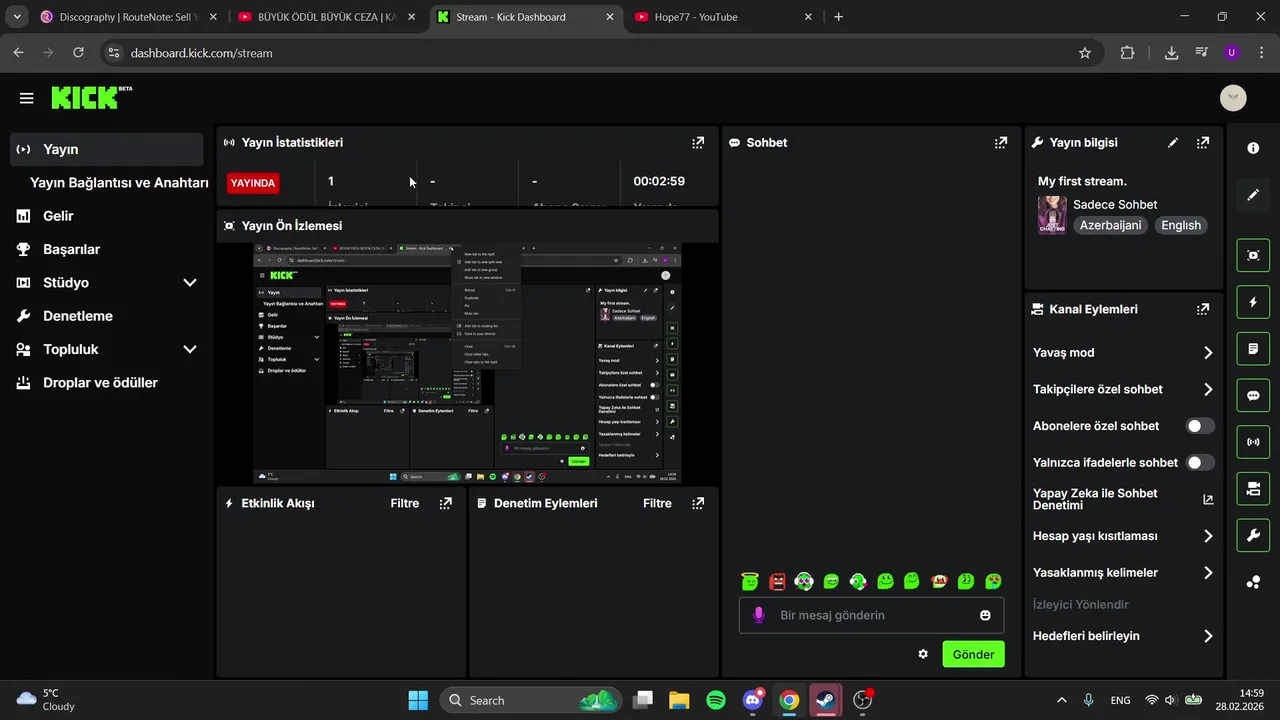Click the stream preview thumbnail
The width and height of the screenshot is (1280, 720).
(467, 363)
